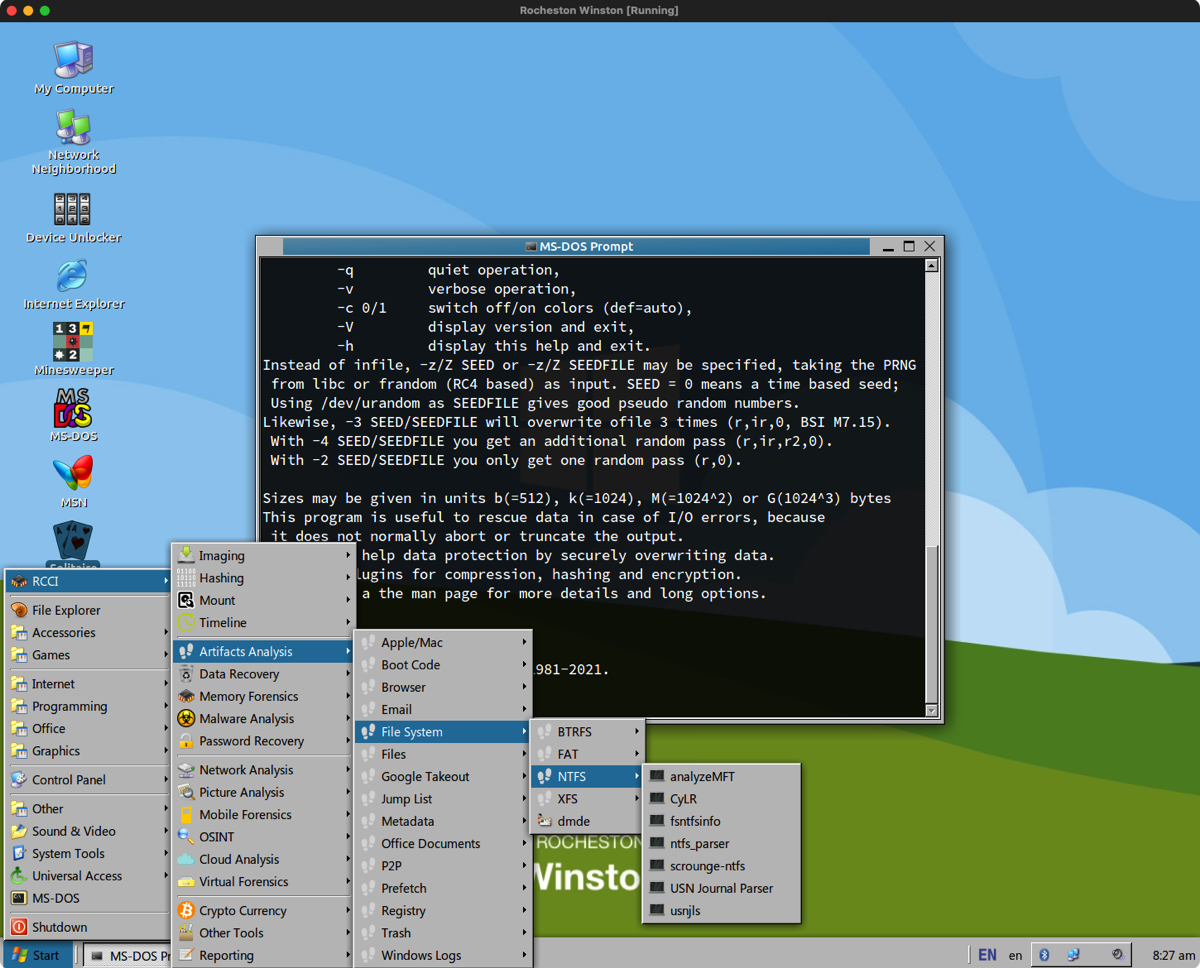1200x968 pixels.
Task: Choose USN Journal Parser menu entry
Action: click(721, 888)
